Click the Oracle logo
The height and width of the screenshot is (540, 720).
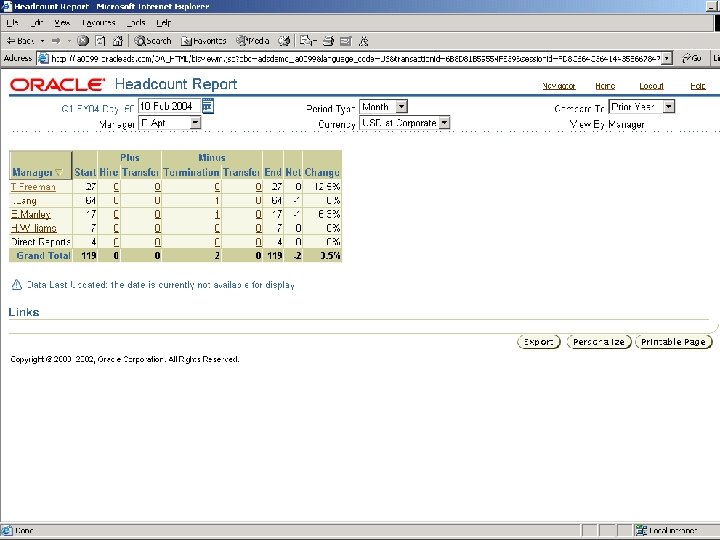coord(57,84)
